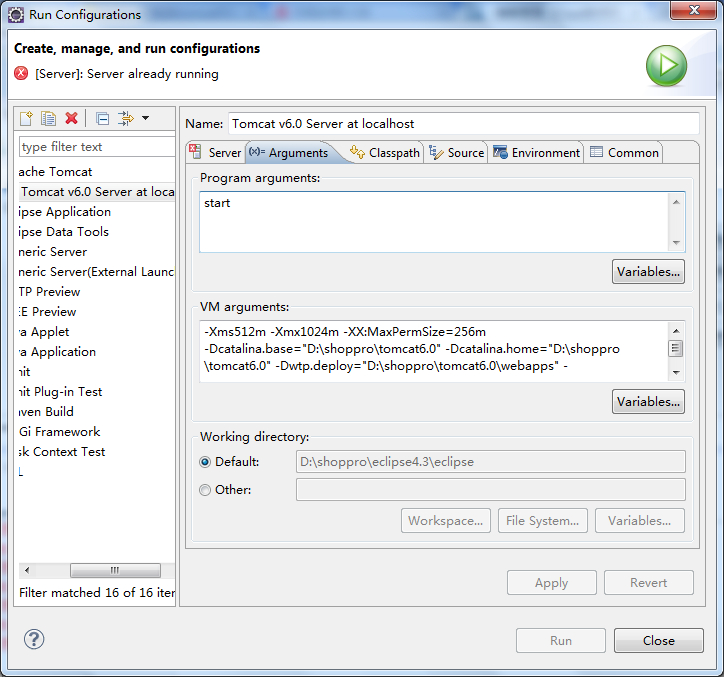
Task: Select the Other working directory radio button
Action: point(205,490)
